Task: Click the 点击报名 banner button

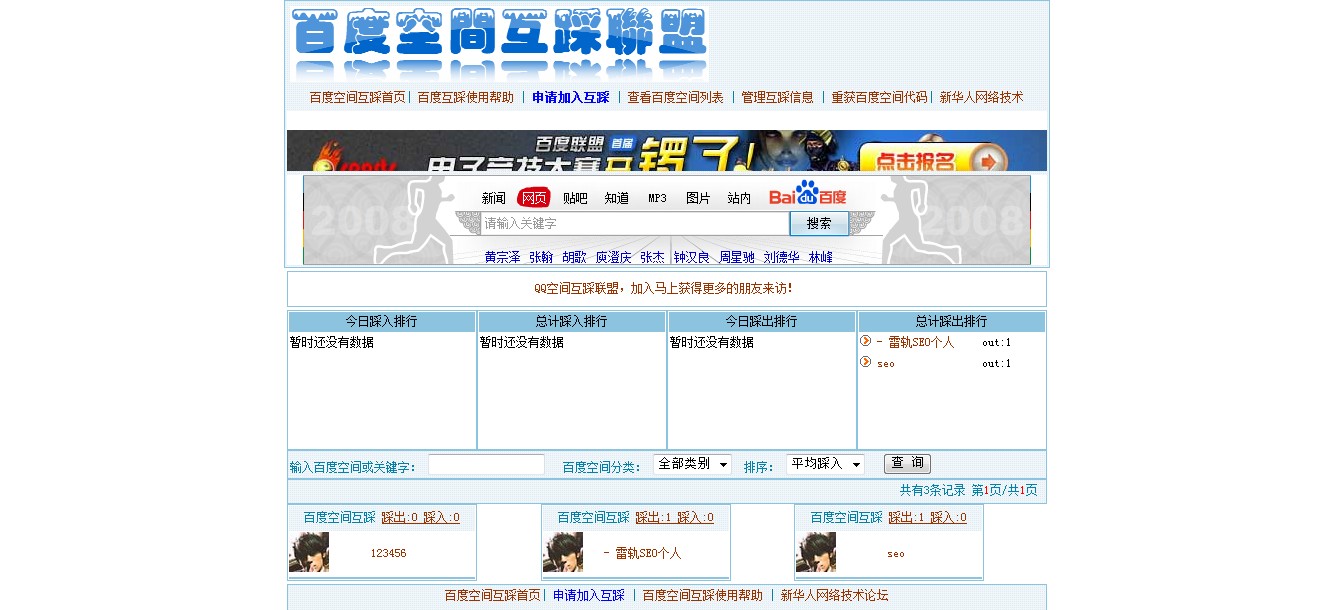Action: point(929,159)
